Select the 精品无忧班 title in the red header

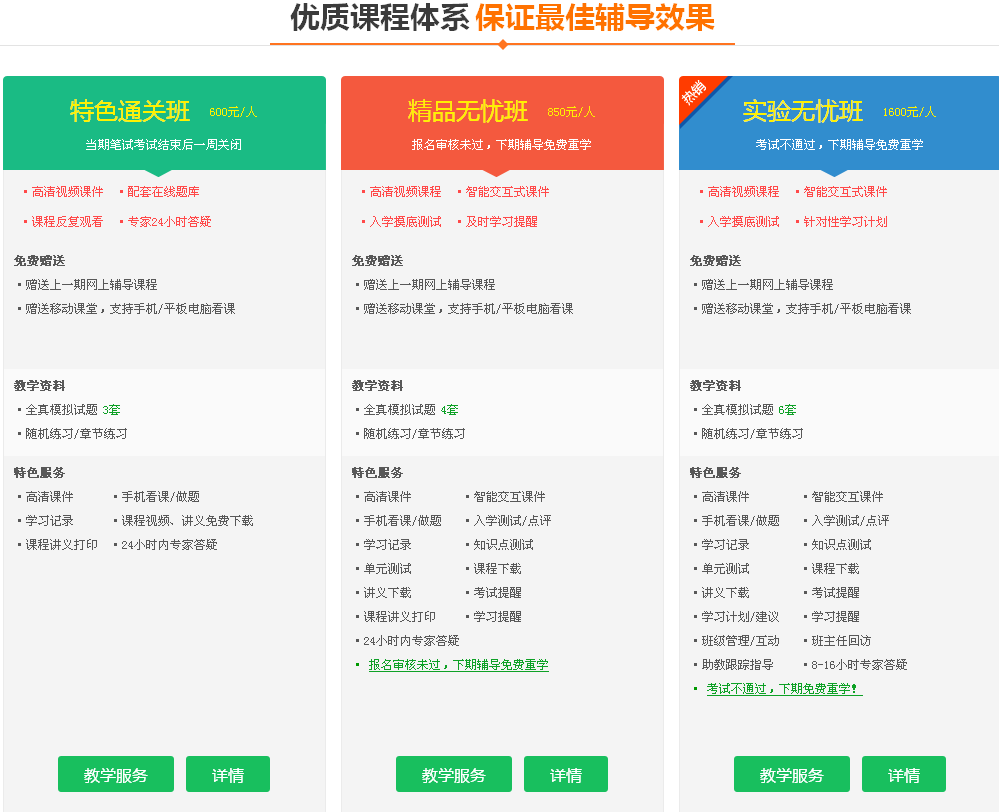click(468, 111)
